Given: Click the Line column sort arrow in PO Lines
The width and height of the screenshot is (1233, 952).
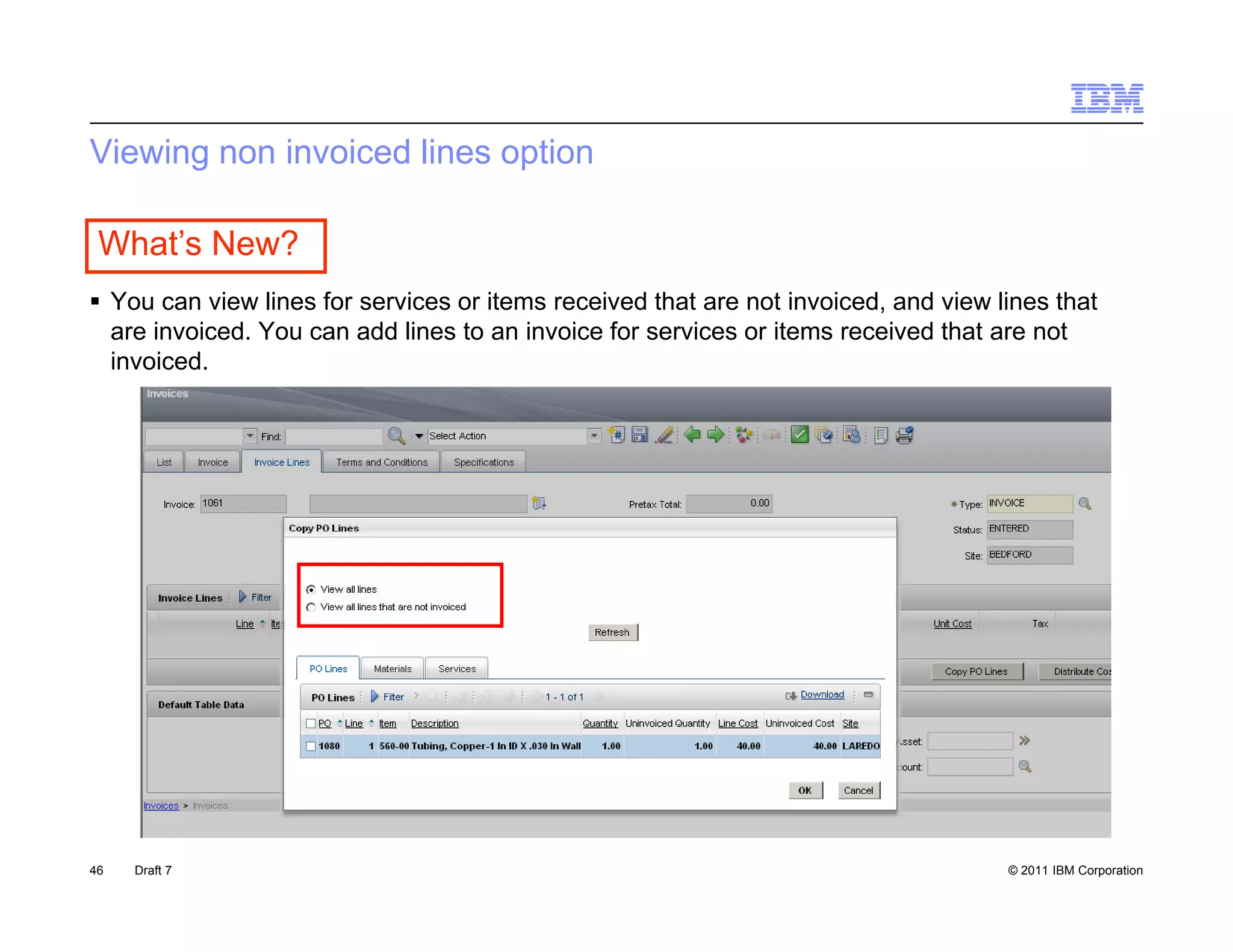Looking at the screenshot, I should pos(371,723).
